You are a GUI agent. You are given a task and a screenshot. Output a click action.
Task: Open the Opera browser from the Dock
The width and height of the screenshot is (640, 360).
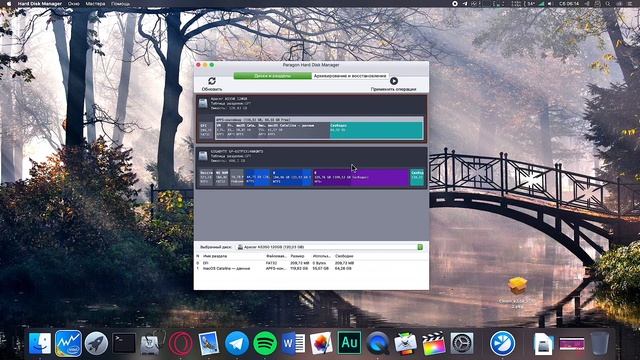coord(180,343)
